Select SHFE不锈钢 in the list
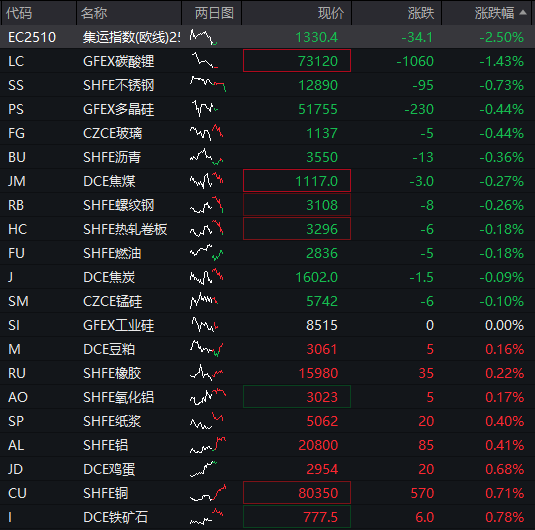The width and height of the screenshot is (535, 530). (118, 85)
